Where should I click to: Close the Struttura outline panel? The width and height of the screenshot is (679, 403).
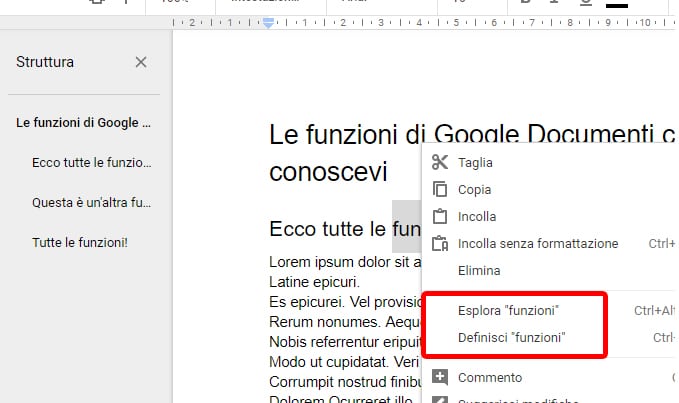[141, 62]
